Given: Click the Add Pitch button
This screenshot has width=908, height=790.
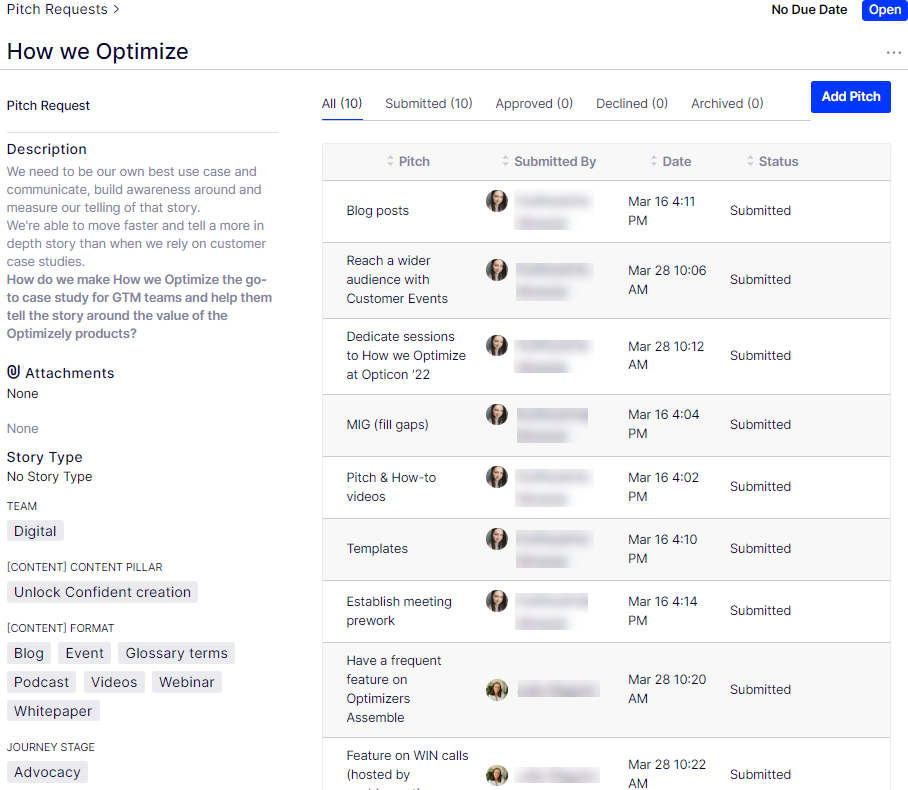Looking at the screenshot, I should [851, 97].
